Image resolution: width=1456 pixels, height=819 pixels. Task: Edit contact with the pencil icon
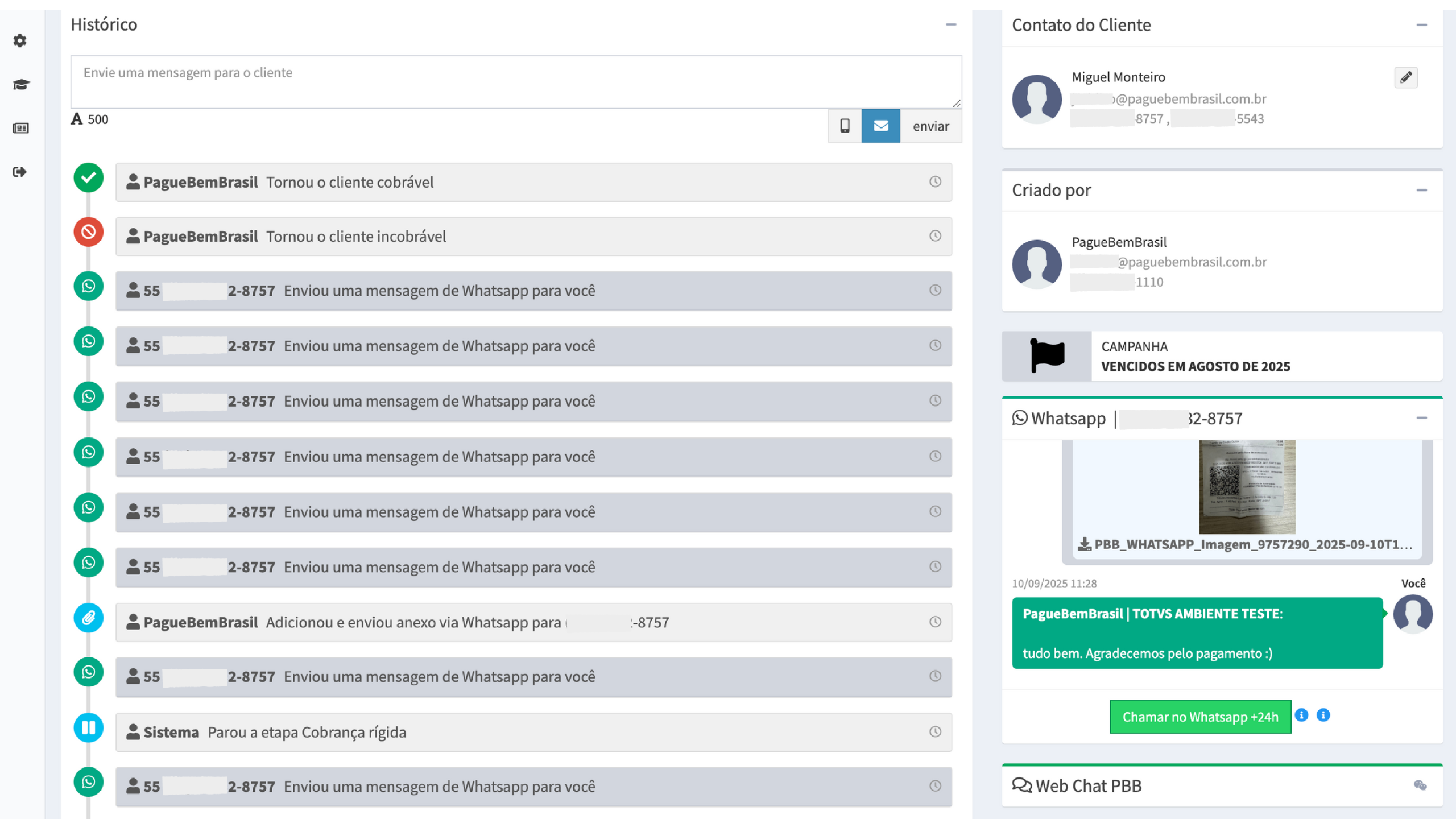1405,77
